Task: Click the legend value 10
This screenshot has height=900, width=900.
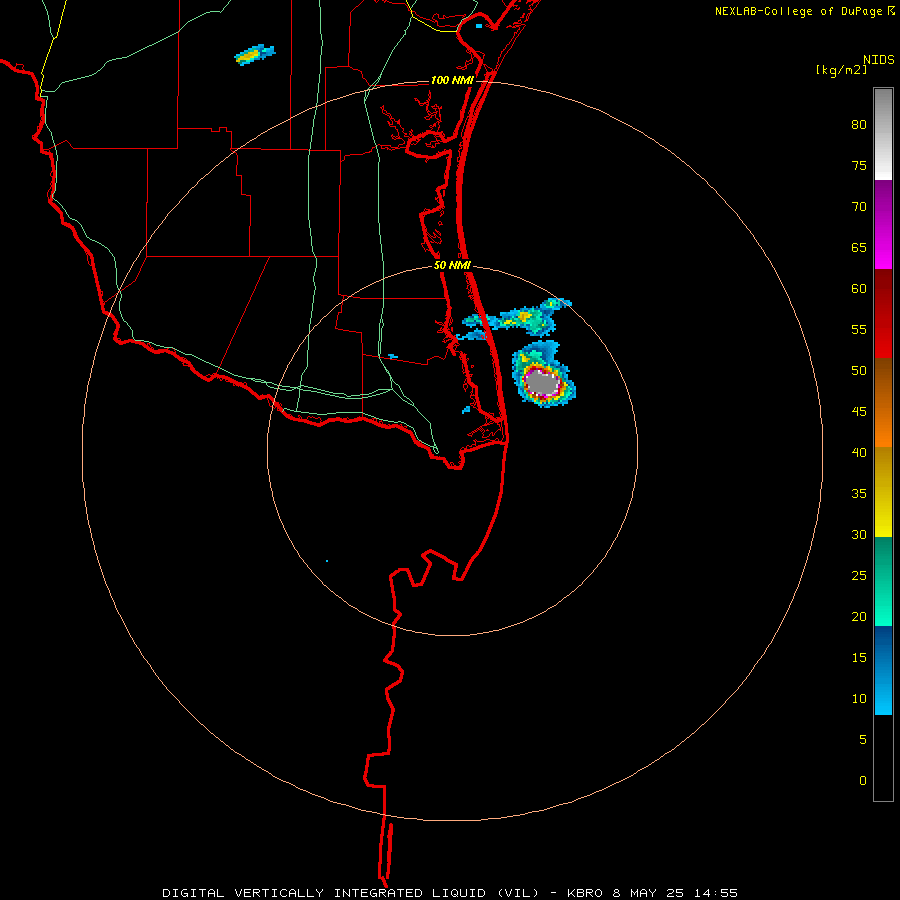Action: point(859,699)
